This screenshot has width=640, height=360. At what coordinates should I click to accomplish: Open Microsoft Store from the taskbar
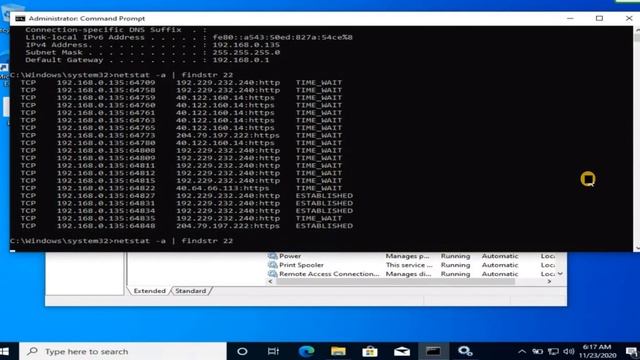370,351
